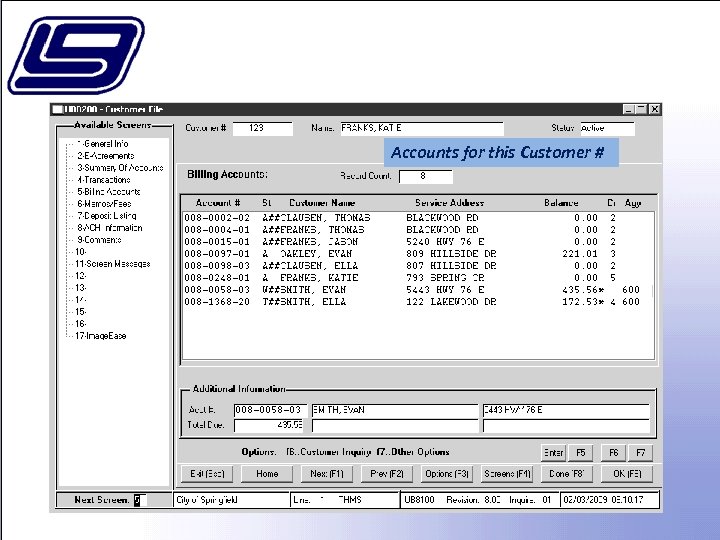Click City of Springfield in status bar
The width and height of the screenshot is (720, 540).
[207, 500]
